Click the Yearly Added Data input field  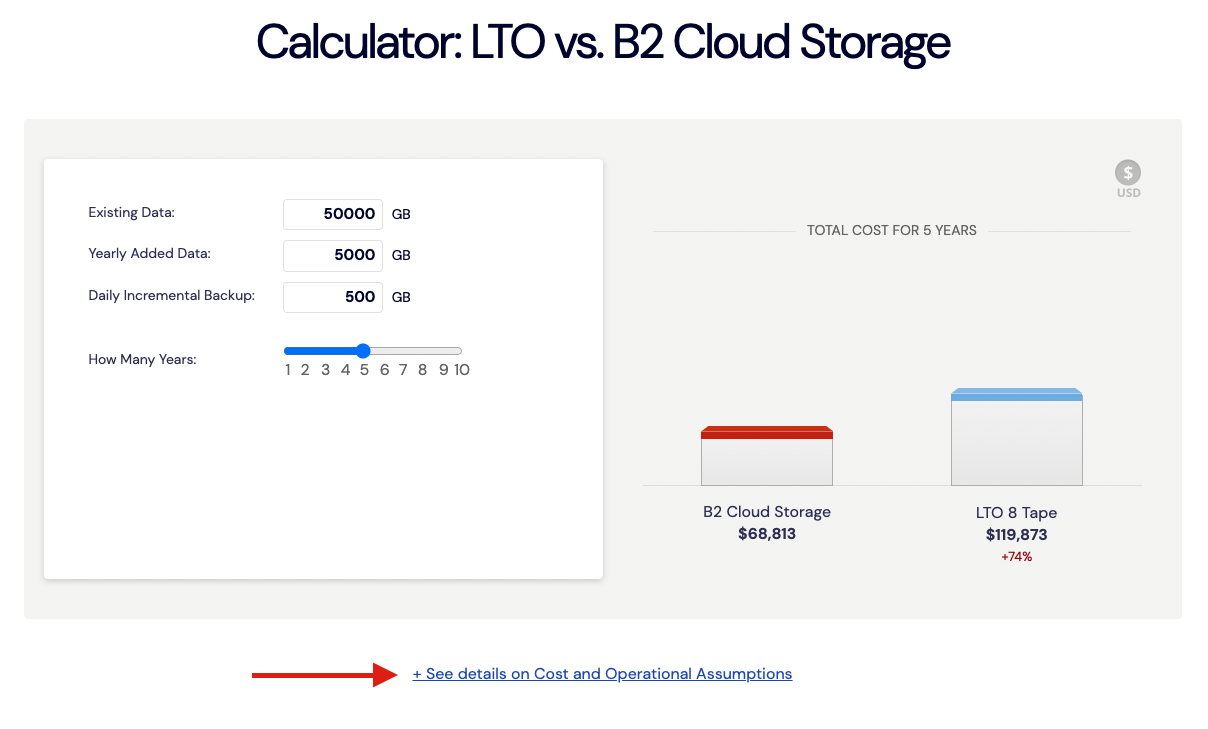click(x=333, y=255)
